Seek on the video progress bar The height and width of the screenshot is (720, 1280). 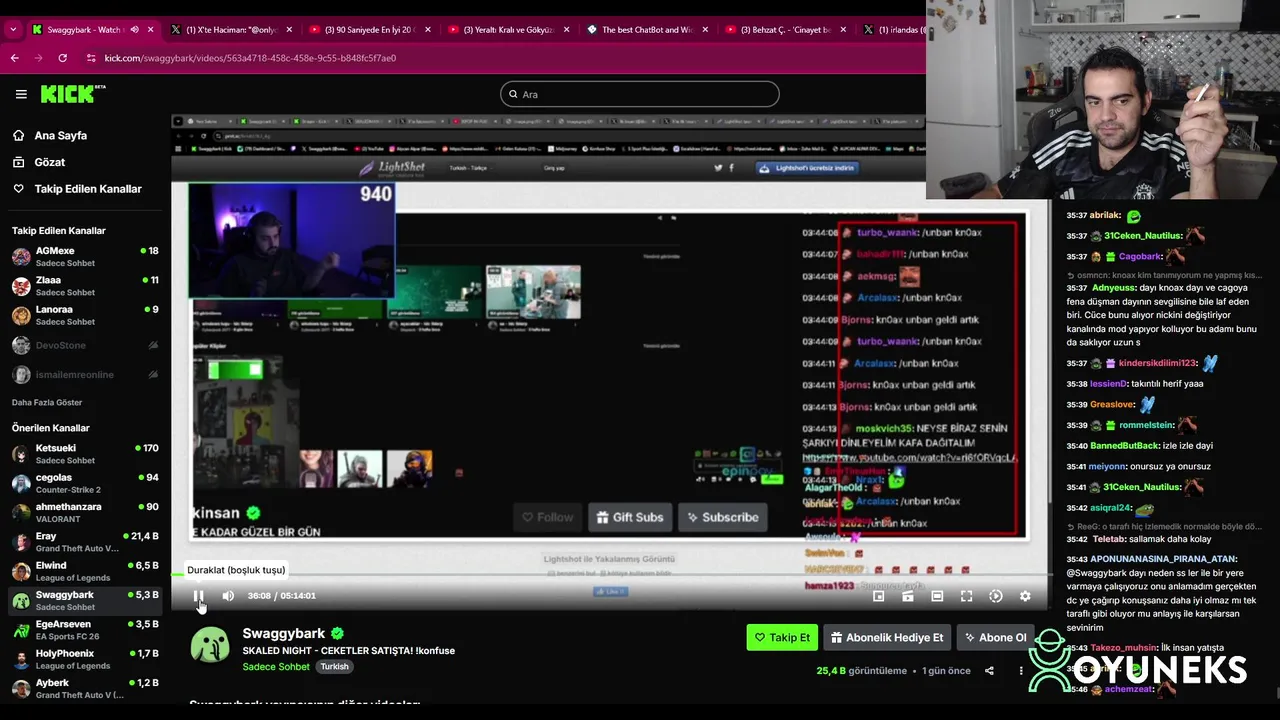point(610,575)
